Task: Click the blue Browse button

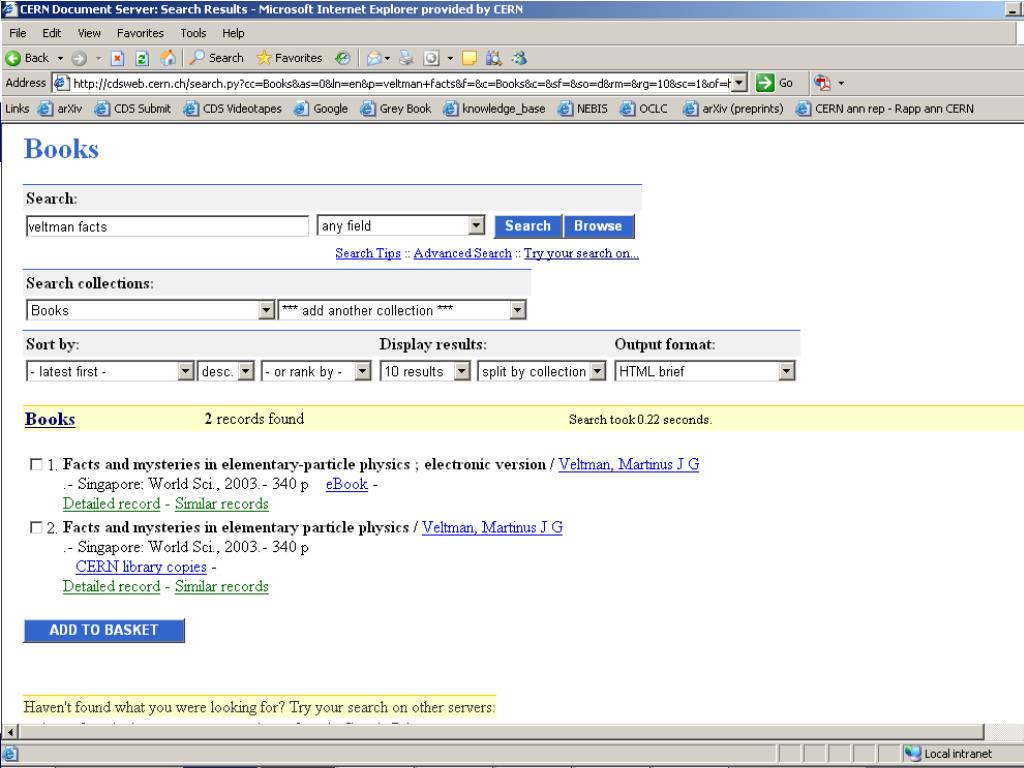Action: point(598,226)
